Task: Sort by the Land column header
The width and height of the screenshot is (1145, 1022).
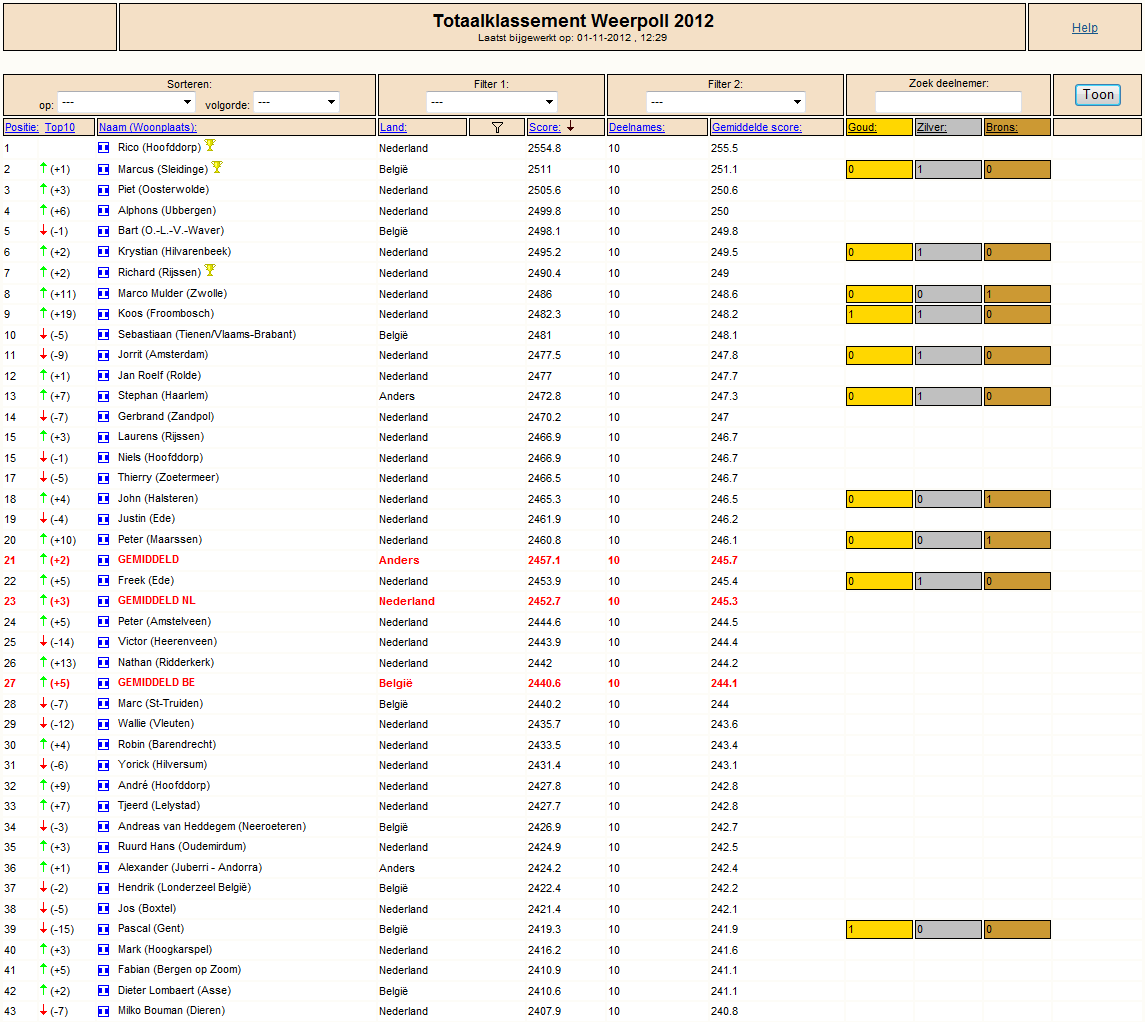Action: [x=393, y=127]
